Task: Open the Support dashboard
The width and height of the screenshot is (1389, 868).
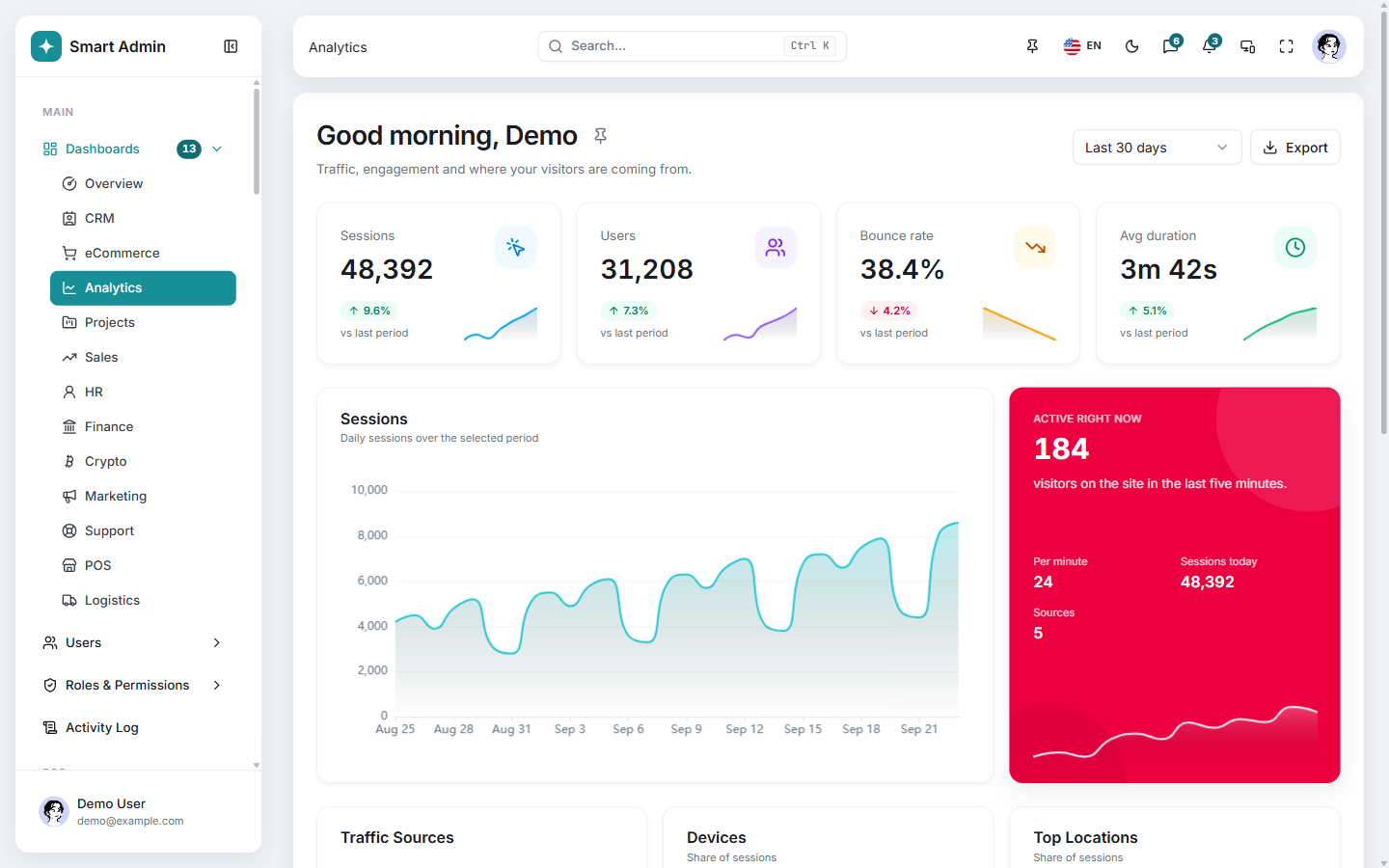Action: 143,530
